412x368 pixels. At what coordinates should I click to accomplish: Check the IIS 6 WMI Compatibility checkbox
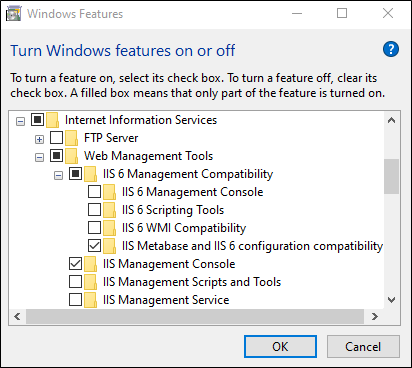94,227
